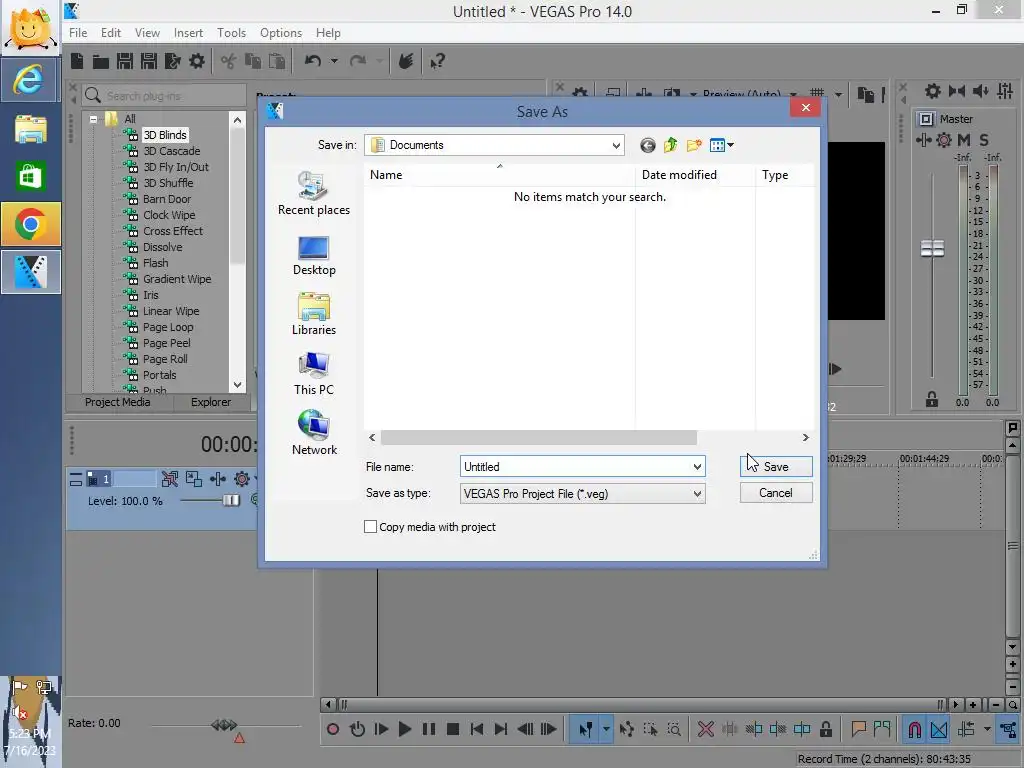1024x768 pixels.
Task: Click the Master volume fader handle
Action: coord(932,248)
